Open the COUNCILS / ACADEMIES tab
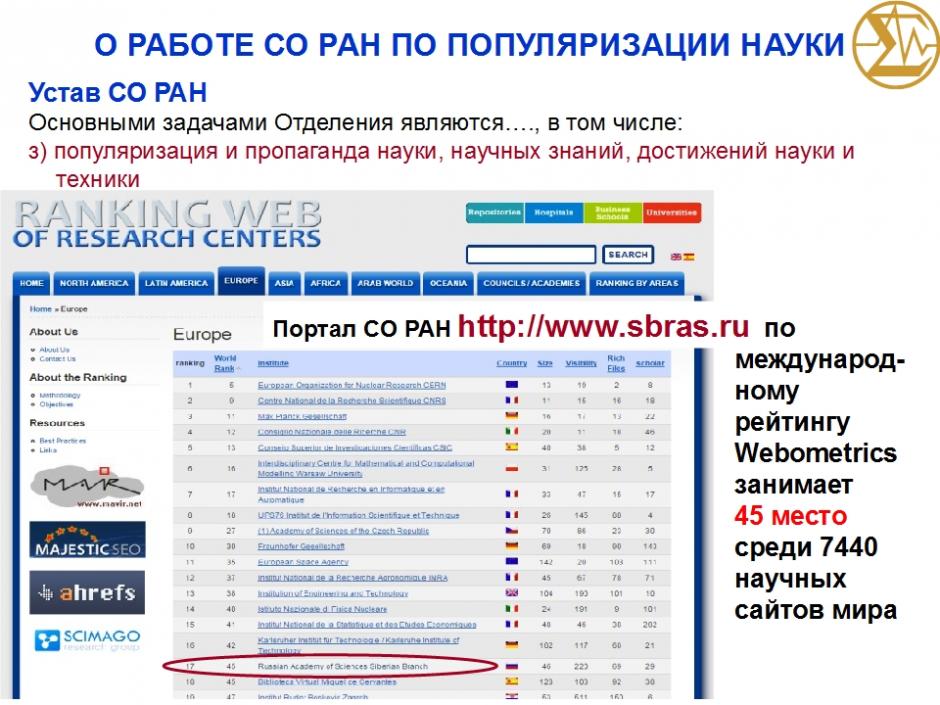Viewport: 940px width, 705px height. [x=532, y=283]
